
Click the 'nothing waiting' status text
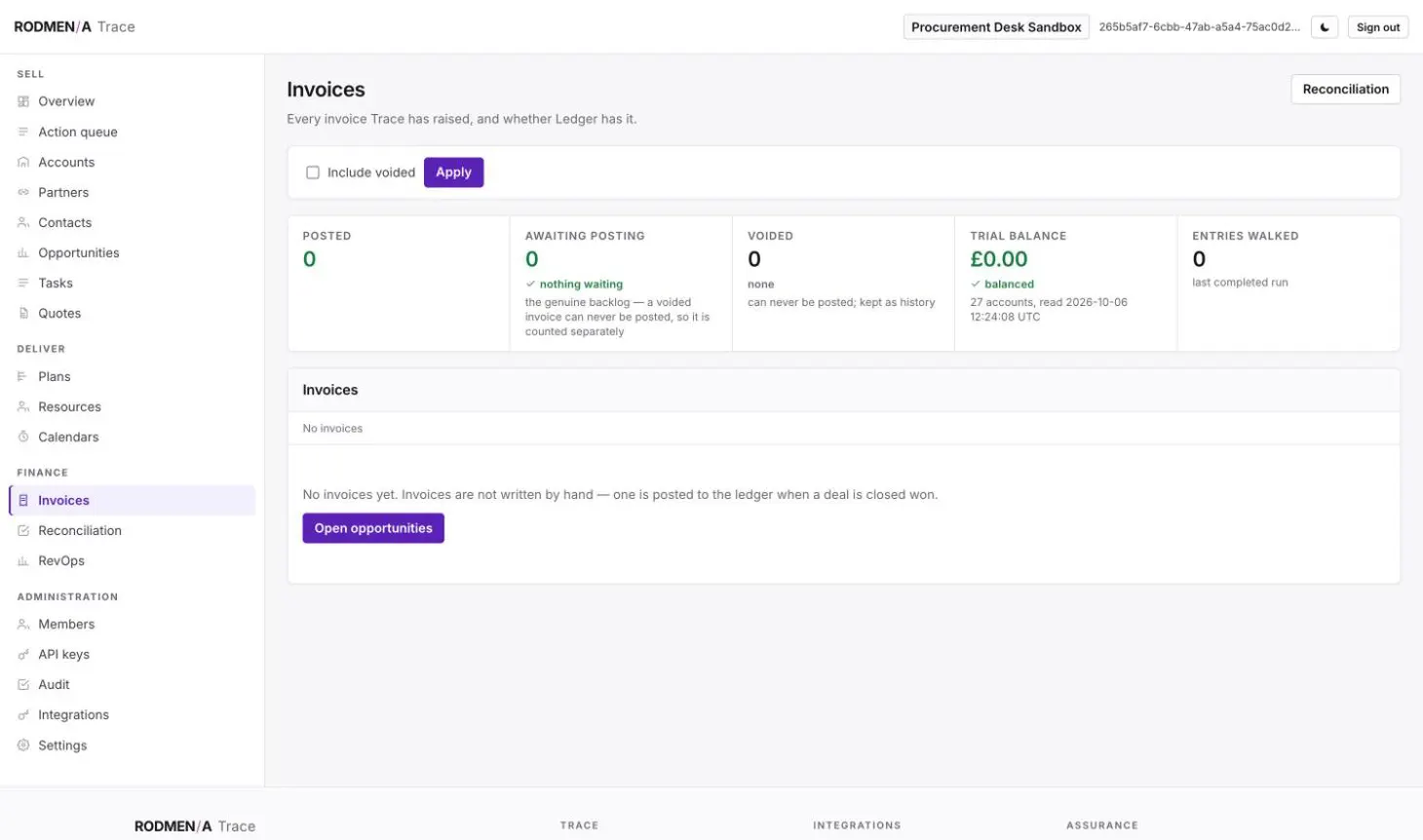[x=581, y=285]
